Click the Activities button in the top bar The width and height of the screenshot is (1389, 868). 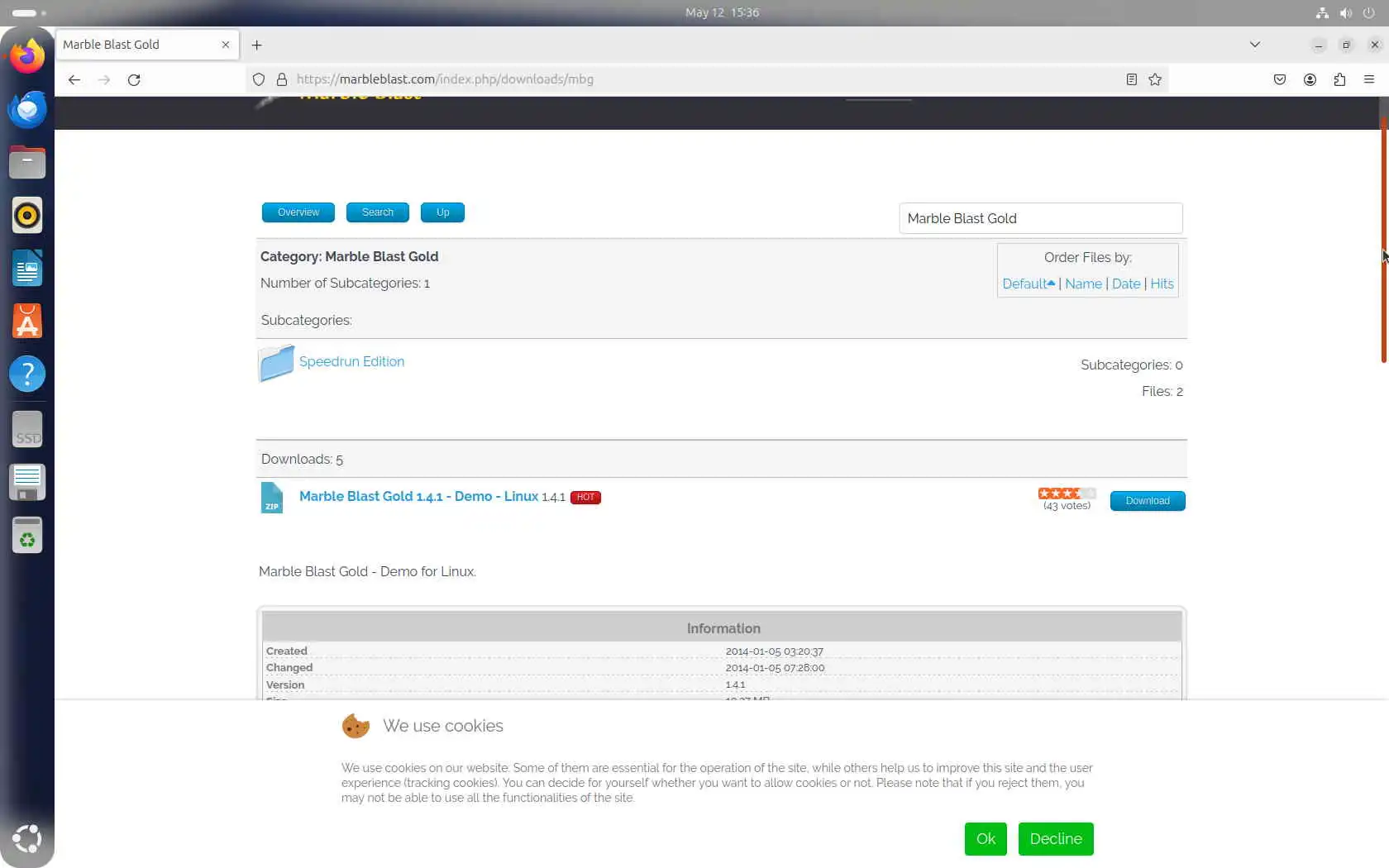[x=30, y=12]
